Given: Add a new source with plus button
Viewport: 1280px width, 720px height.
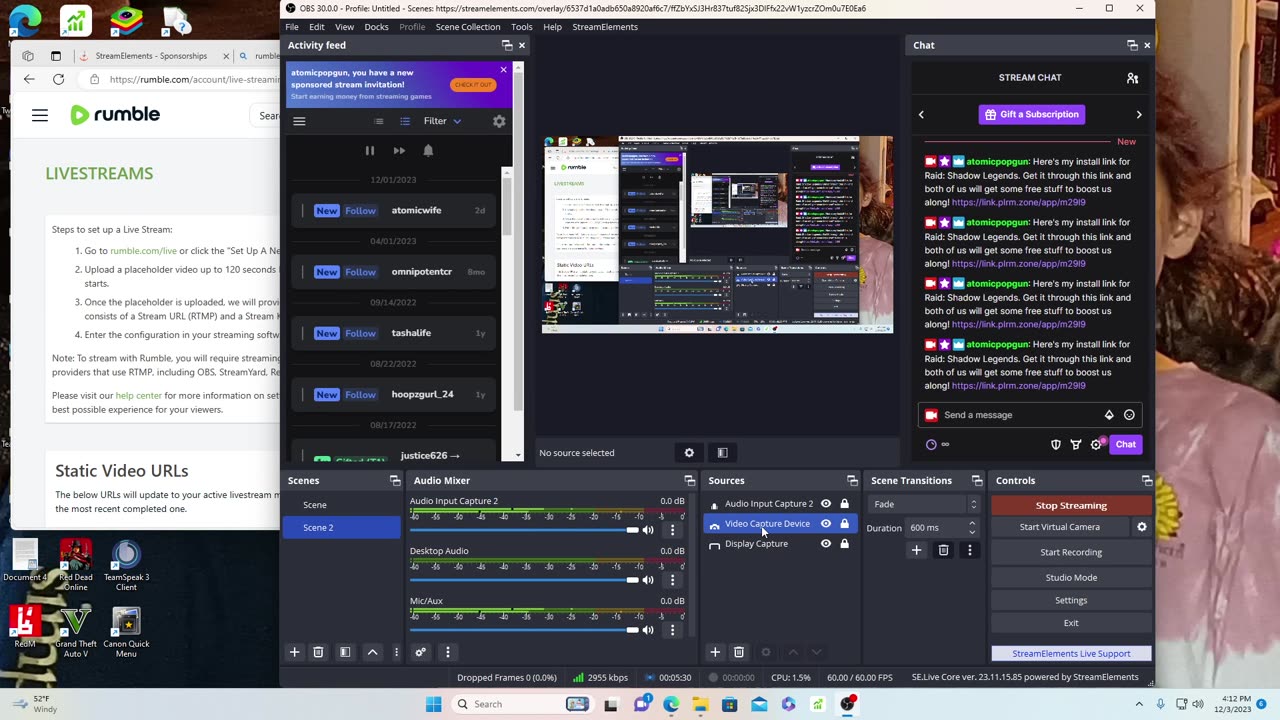Looking at the screenshot, I should (x=715, y=652).
